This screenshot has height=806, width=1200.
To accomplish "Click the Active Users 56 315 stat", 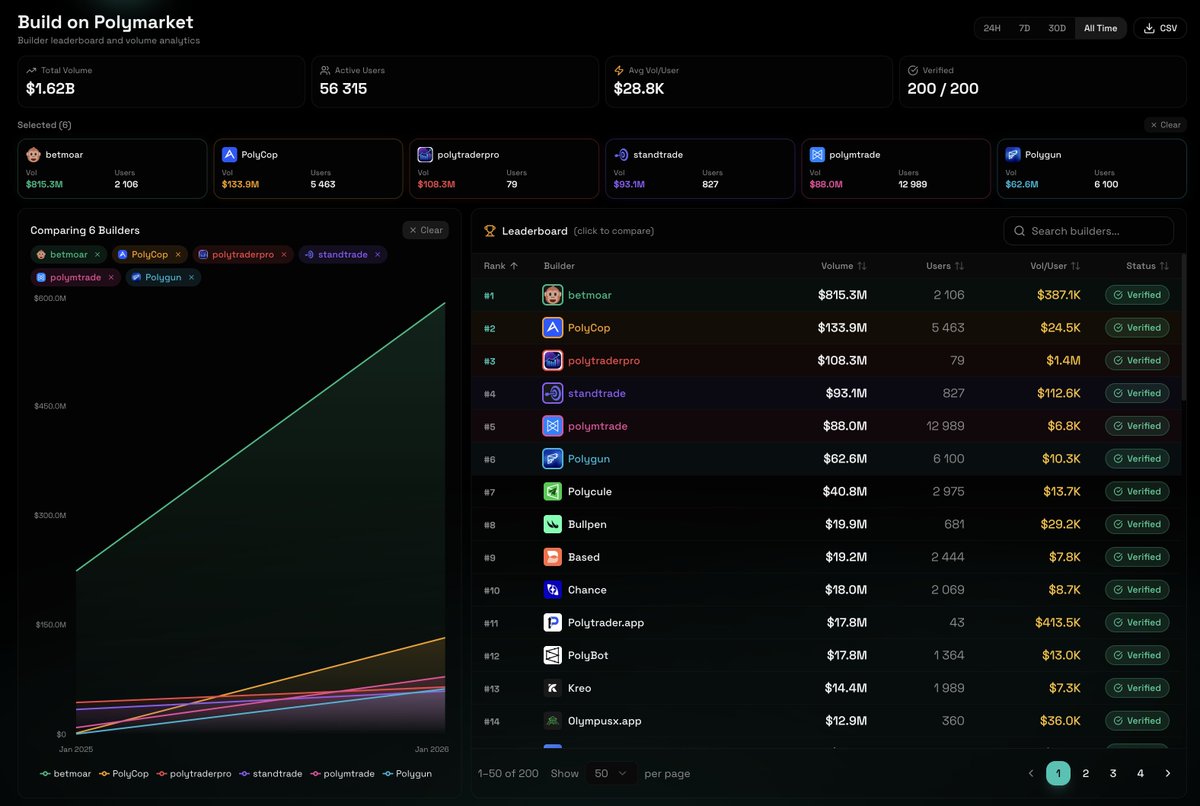I will [x=455, y=82].
